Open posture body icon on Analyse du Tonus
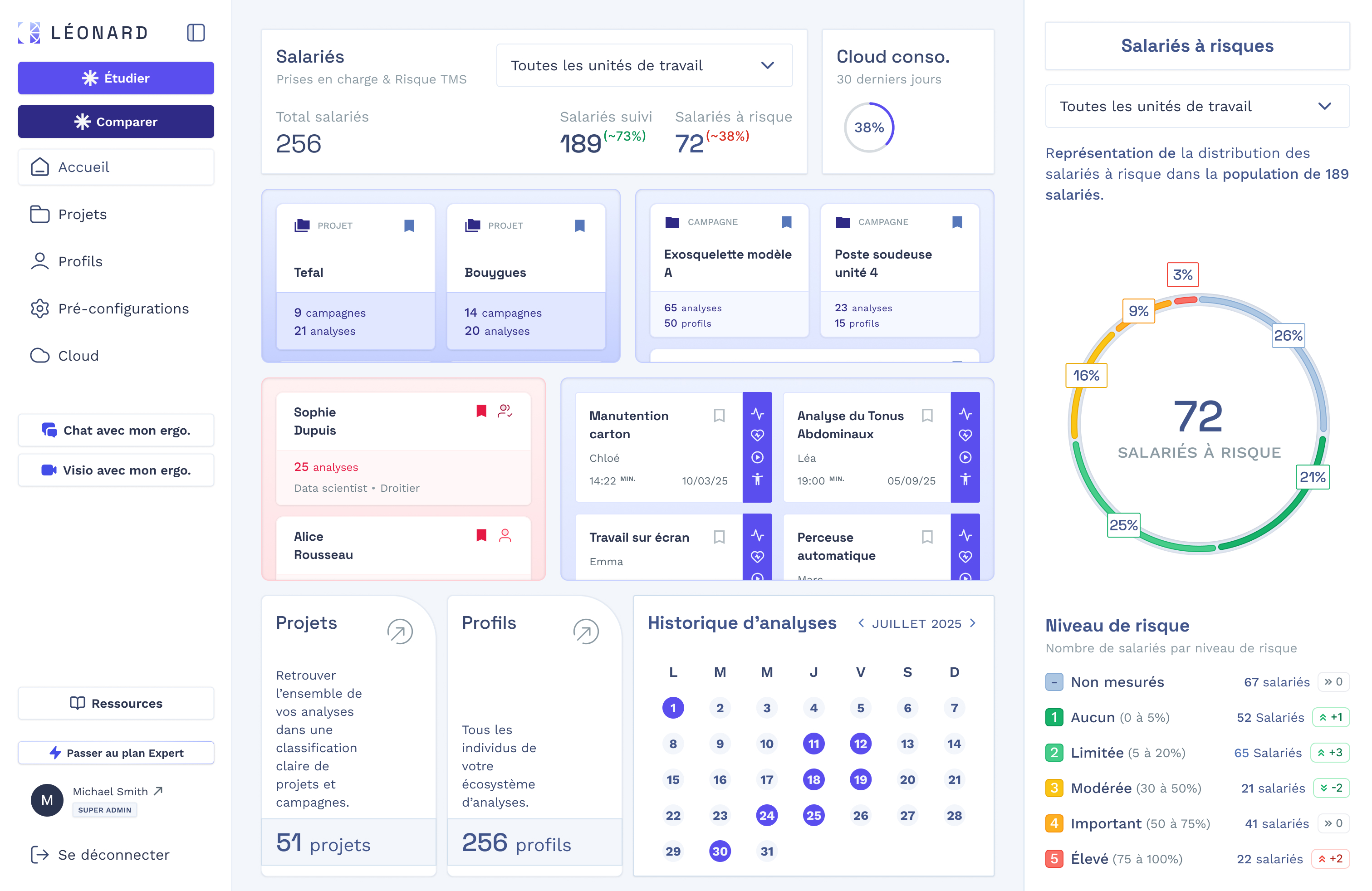The height and width of the screenshot is (891, 1372). (965, 479)
